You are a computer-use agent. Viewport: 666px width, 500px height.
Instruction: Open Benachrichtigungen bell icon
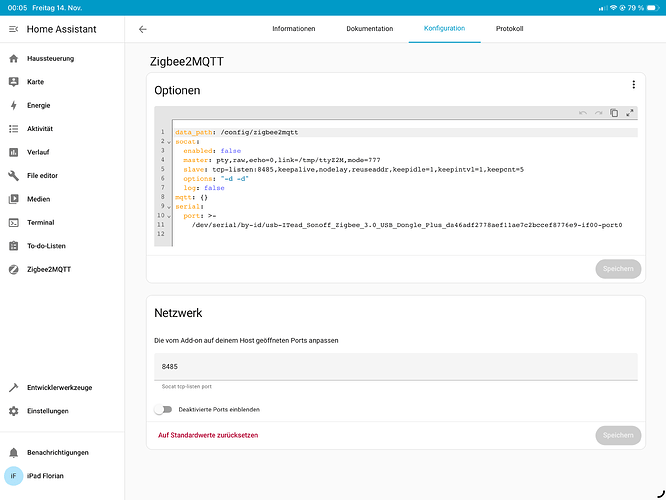click(x=14, y=452)
